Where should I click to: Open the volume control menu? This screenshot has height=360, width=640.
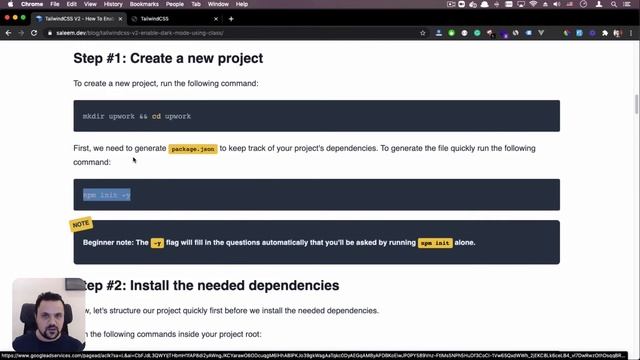coord(557,4)
